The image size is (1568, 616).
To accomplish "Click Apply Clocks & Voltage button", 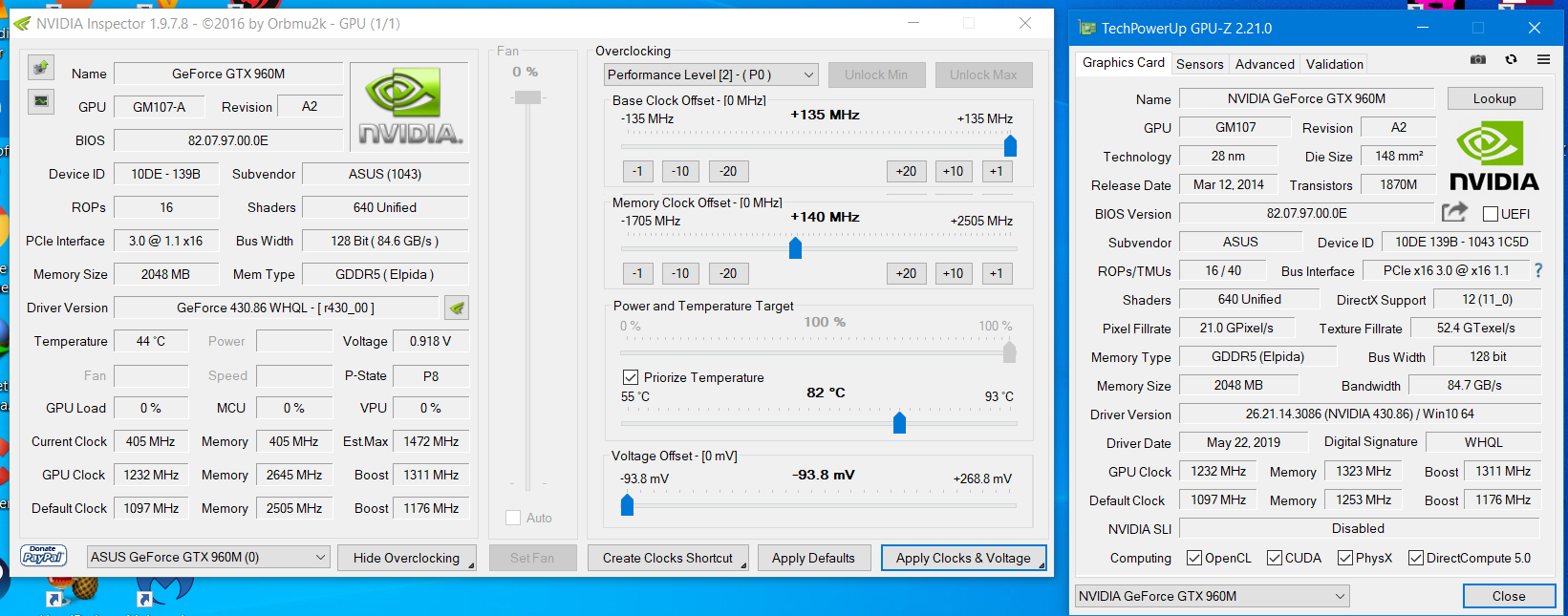I will [963, 558].
